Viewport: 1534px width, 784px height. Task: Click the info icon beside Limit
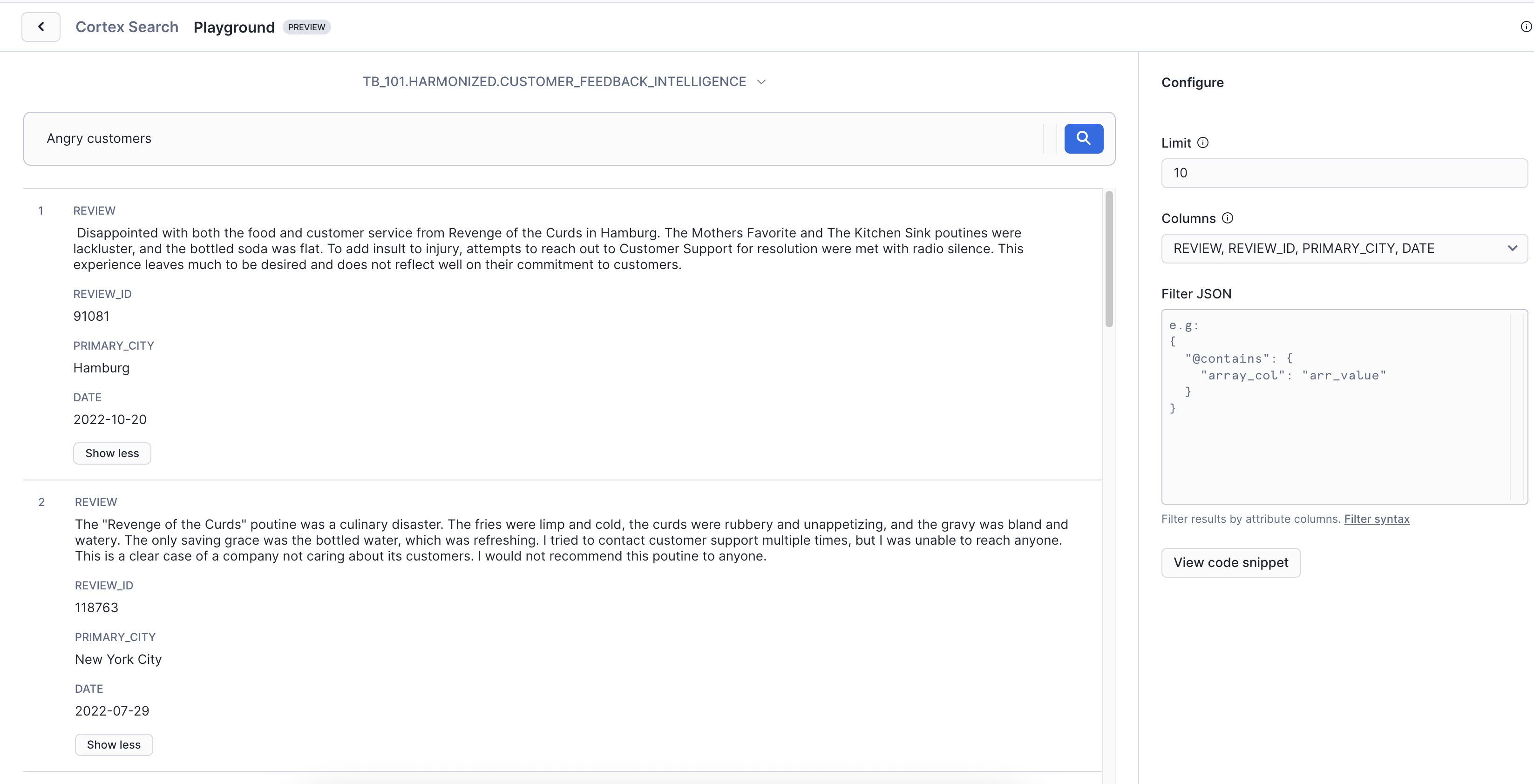1203,143
